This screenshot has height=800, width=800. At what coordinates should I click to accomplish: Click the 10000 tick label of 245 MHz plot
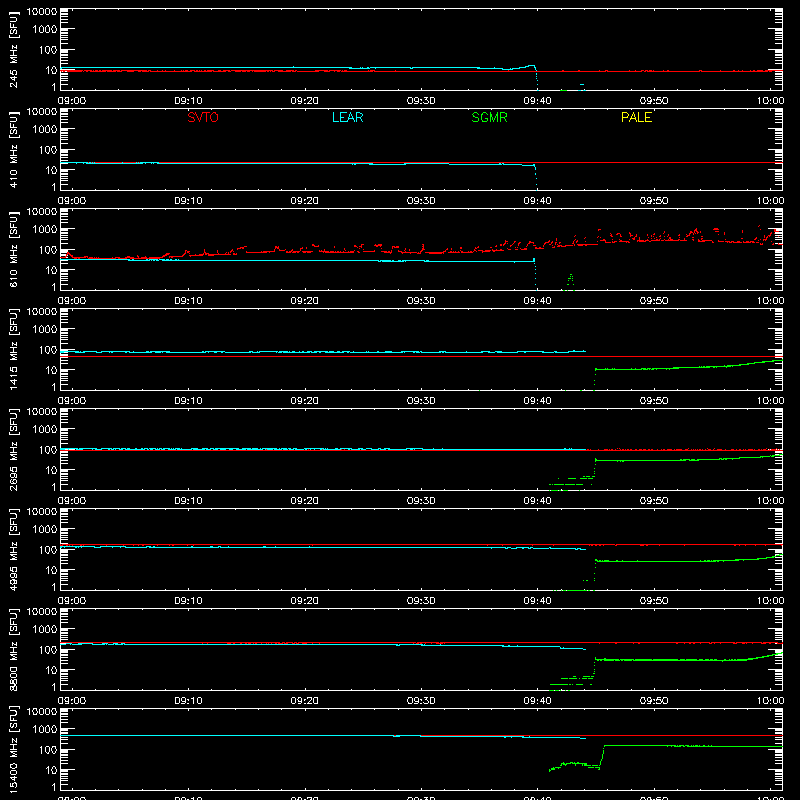42,12
